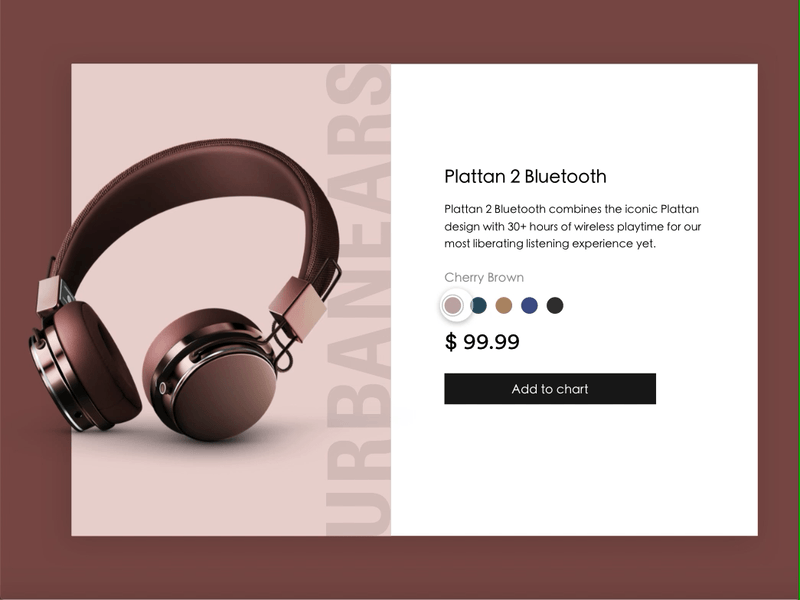Click the empty white space below the Add to chart button
This screenshot has width=800, height=600.
point(574,469)
